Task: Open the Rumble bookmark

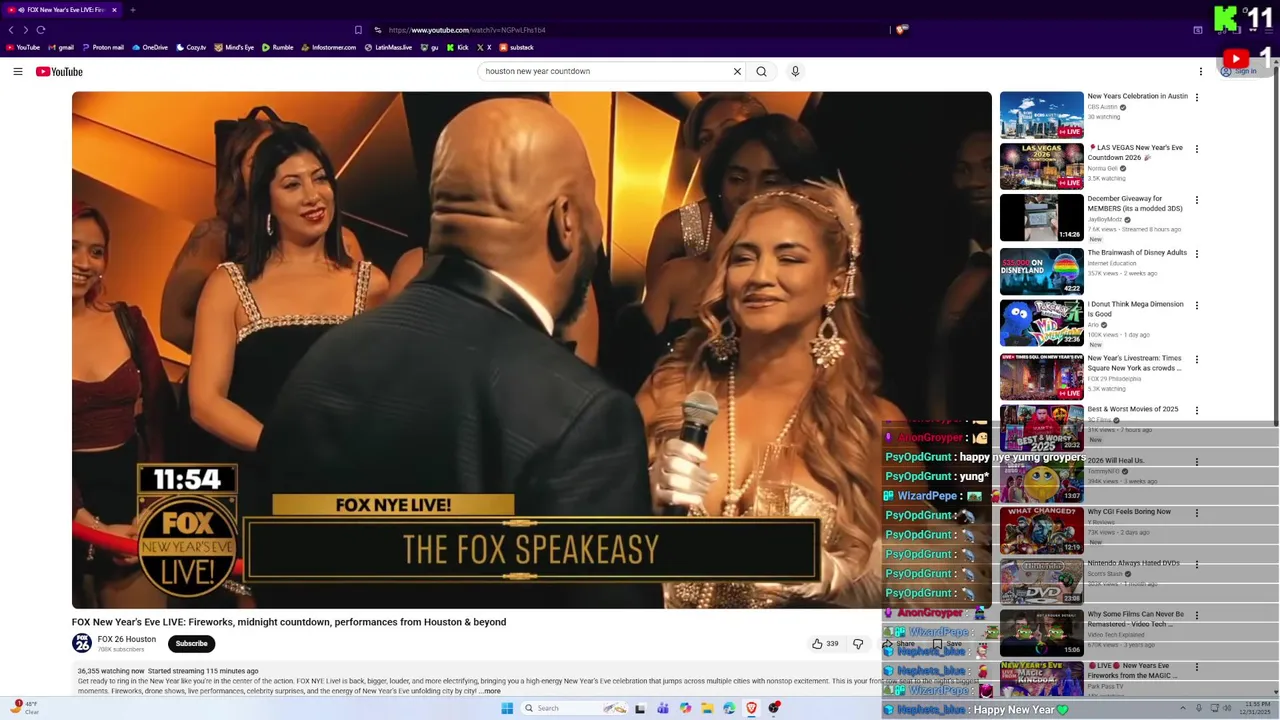Action: (278, 47)
